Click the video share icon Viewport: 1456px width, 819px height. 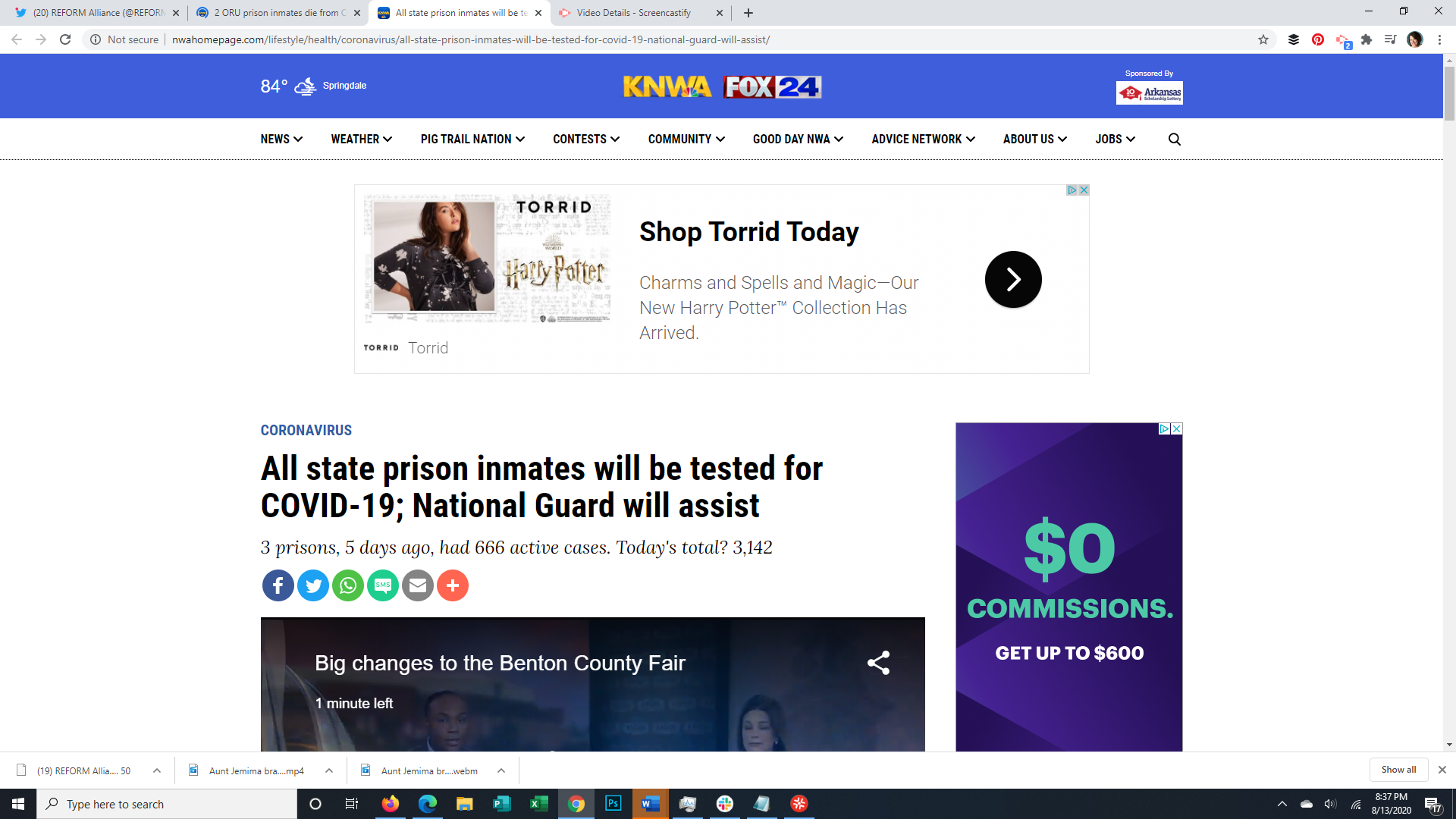point(878,663)
